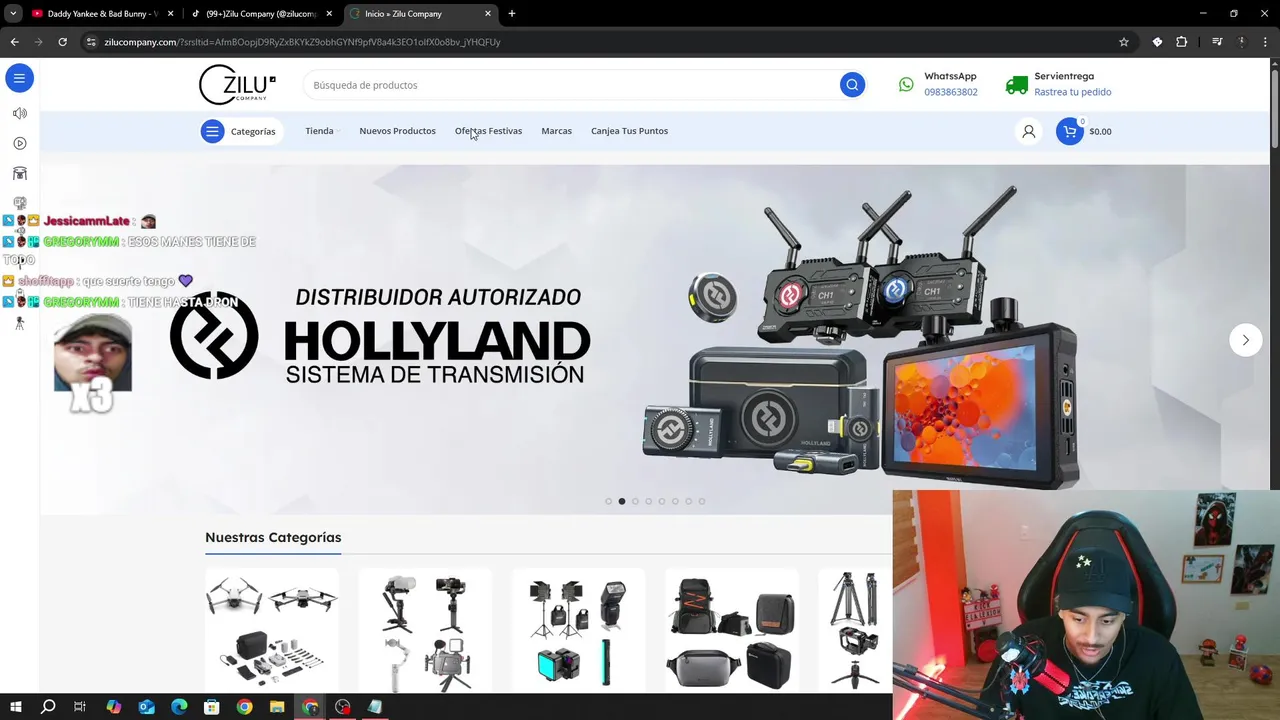Open Windows taskbar search
This screenshot has width=1280, height=720.
(x=47, y=707)
